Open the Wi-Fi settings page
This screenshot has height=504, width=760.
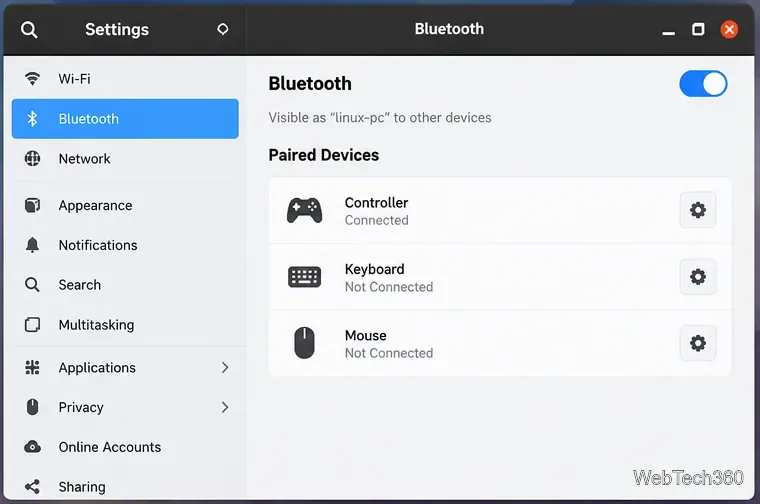tap(126, 79)
